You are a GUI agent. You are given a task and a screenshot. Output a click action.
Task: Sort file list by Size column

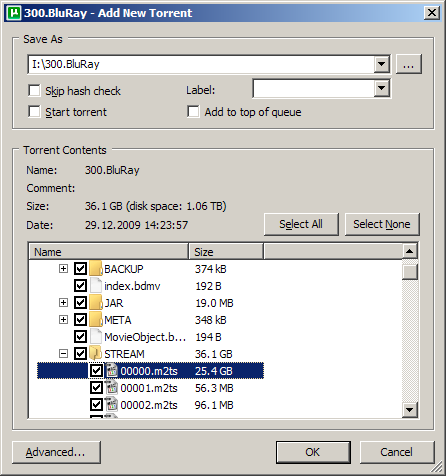point(226,252)
